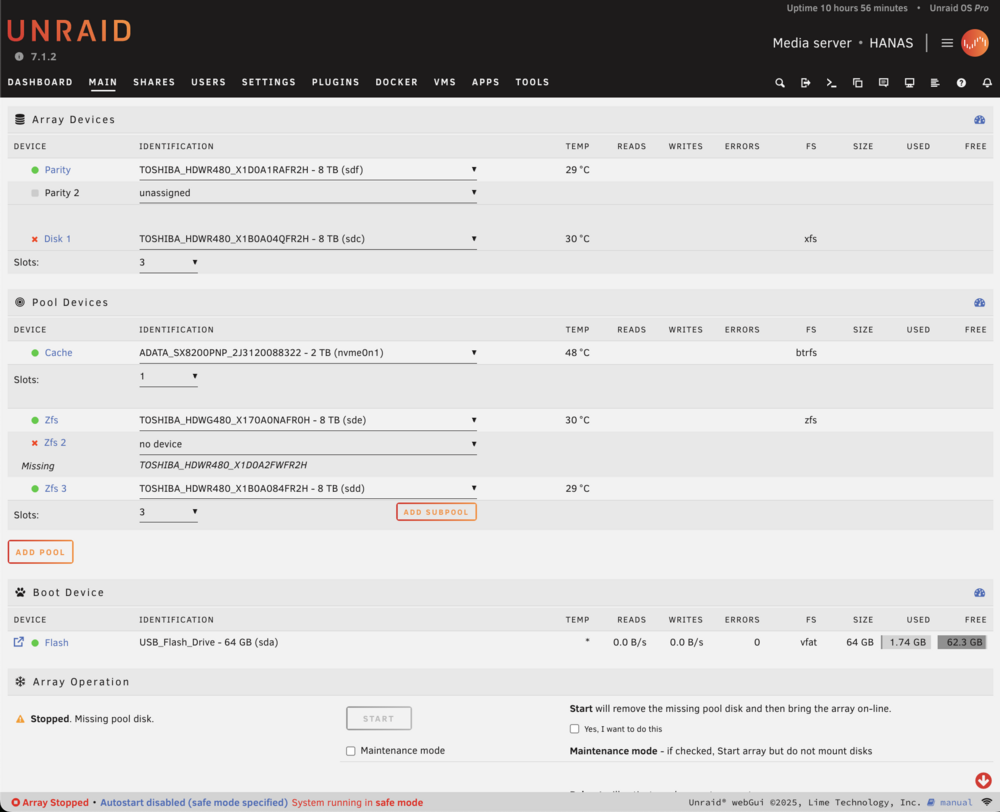
Task: Click the wifi status icon in footer
Action: [987, 802]
